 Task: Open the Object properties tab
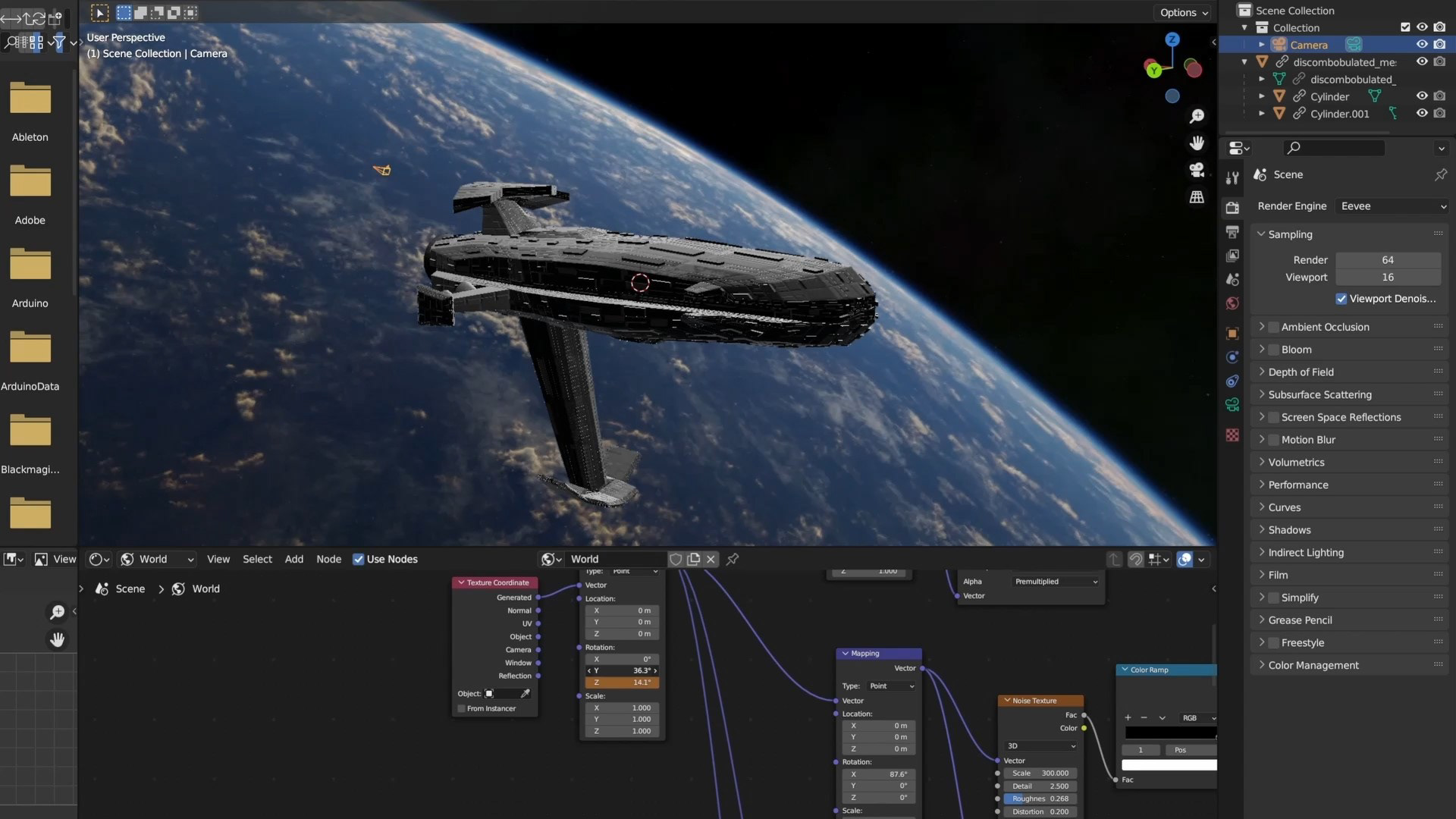[x=1232, y=333]
